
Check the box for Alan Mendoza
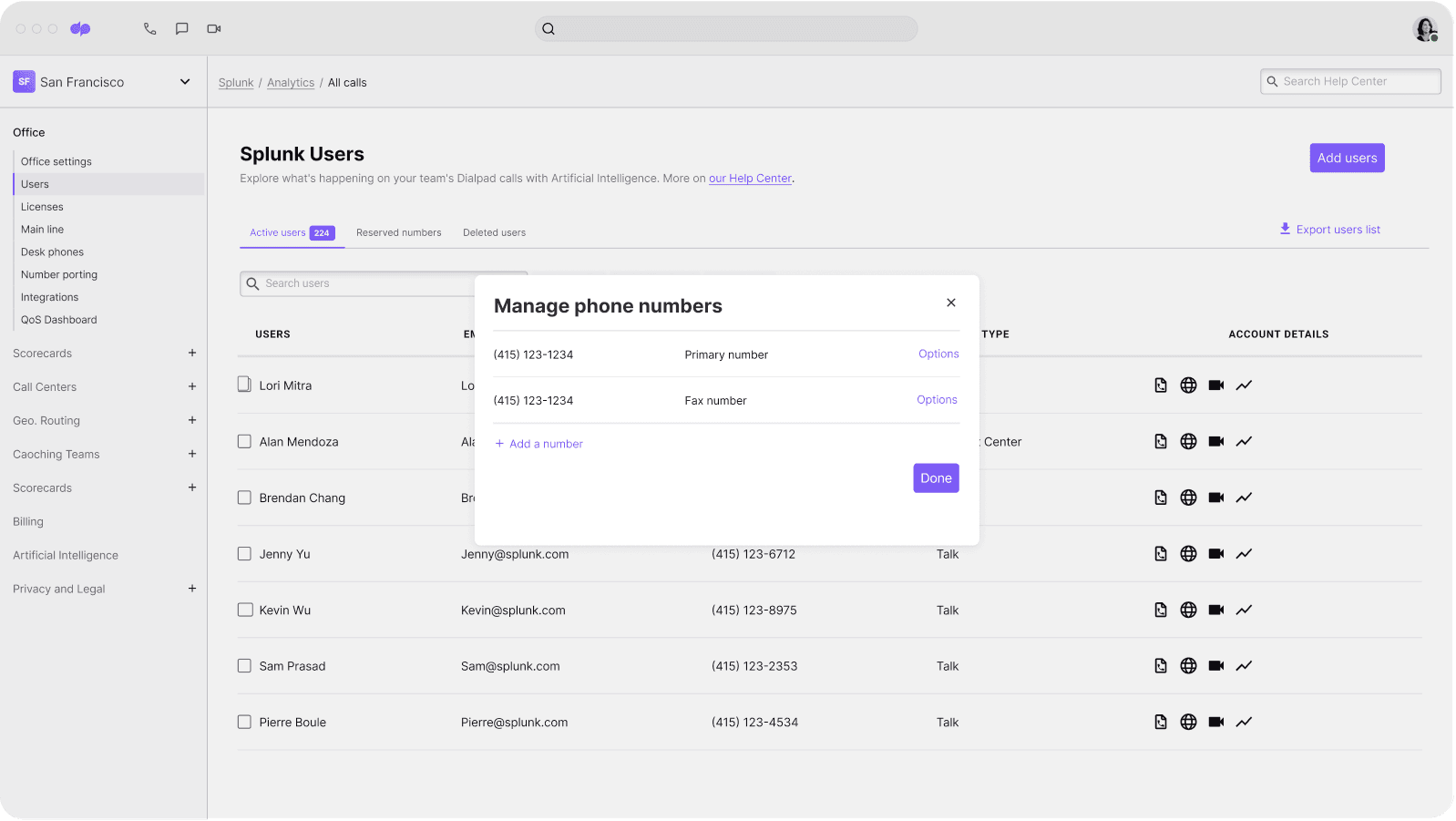tap(244, 441)
